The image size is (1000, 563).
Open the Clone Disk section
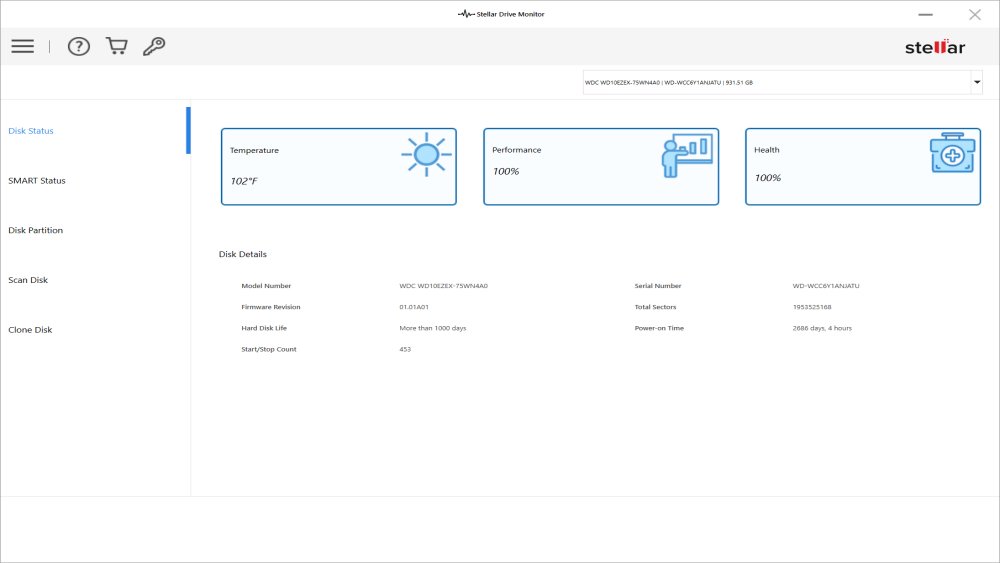[30, 330]
